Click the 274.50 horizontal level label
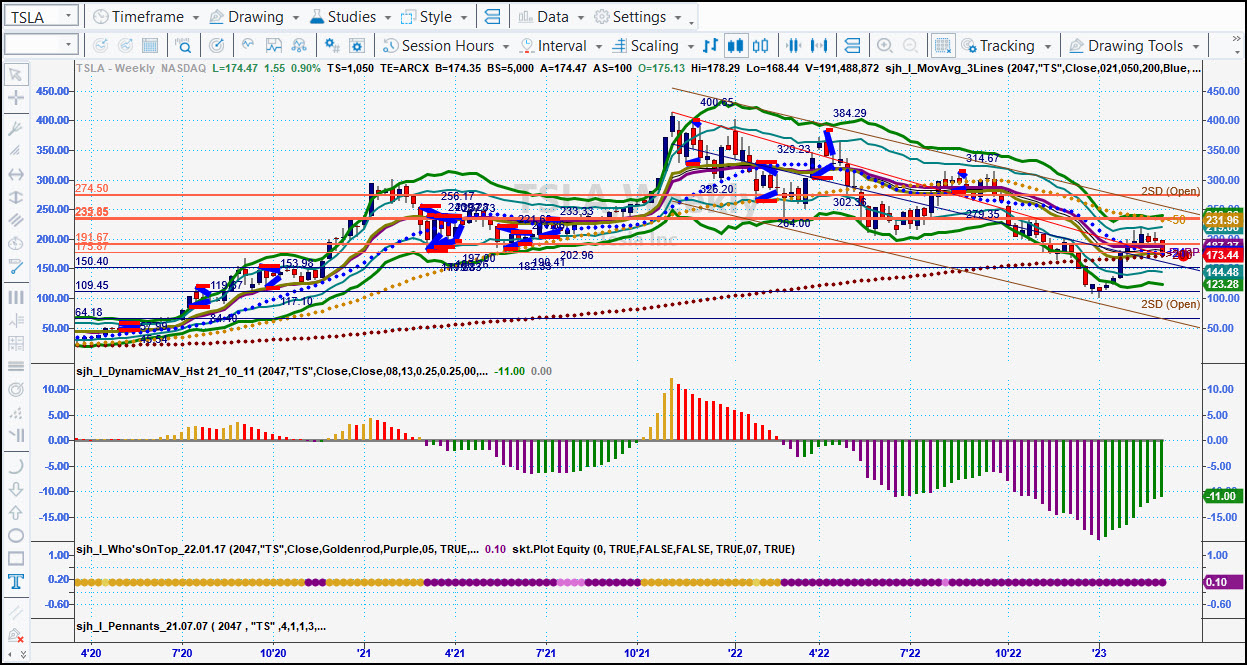1247x665 pixels. tap(91, 188)
